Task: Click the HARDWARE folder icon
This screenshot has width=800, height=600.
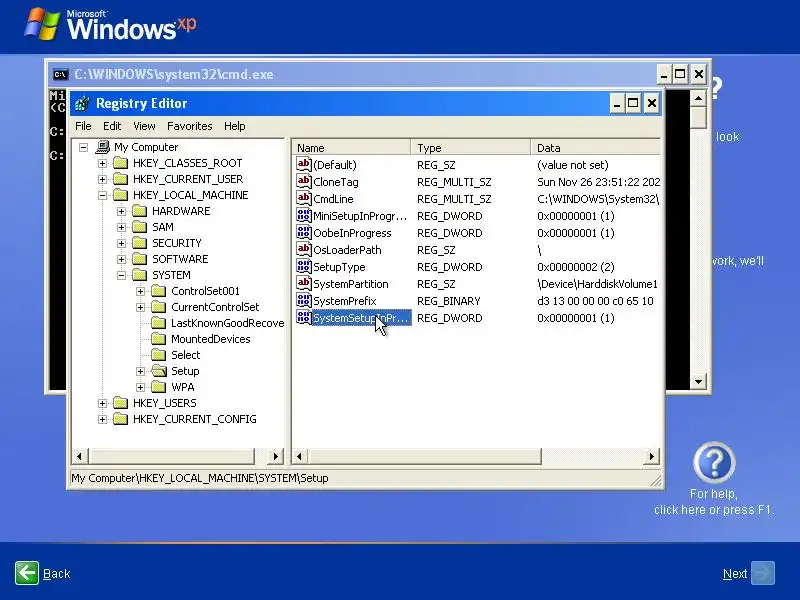Action: pyautogui.click(x=140, y=211)
